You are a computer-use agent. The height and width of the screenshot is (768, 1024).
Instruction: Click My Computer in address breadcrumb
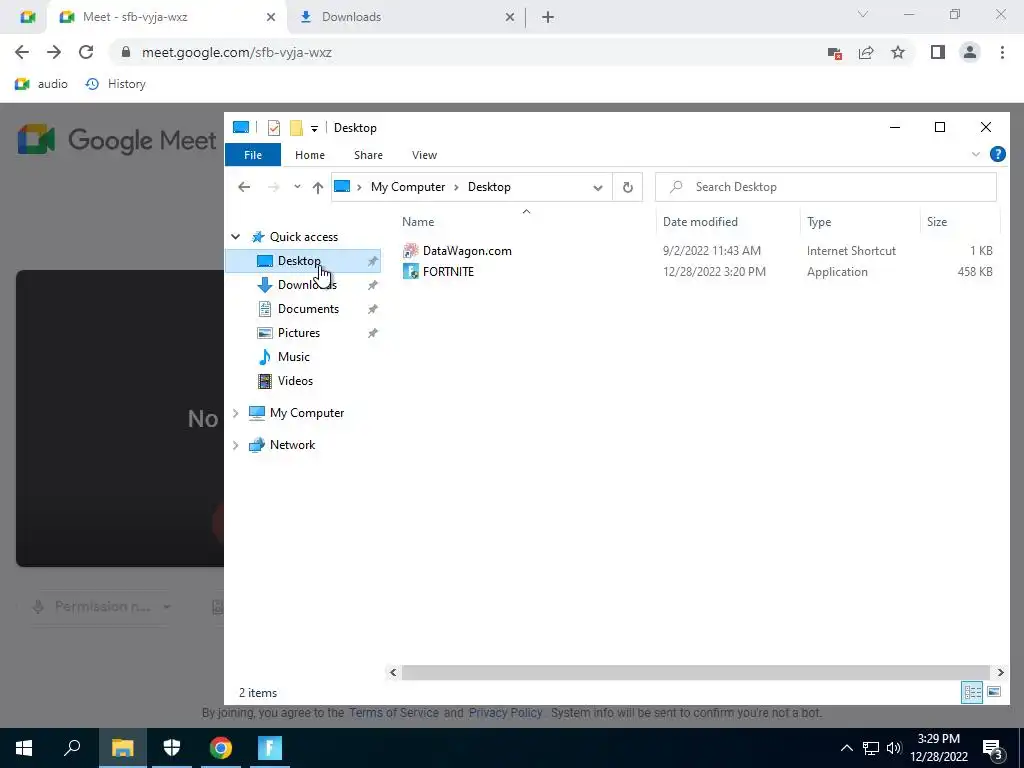(x=408, y=187)
